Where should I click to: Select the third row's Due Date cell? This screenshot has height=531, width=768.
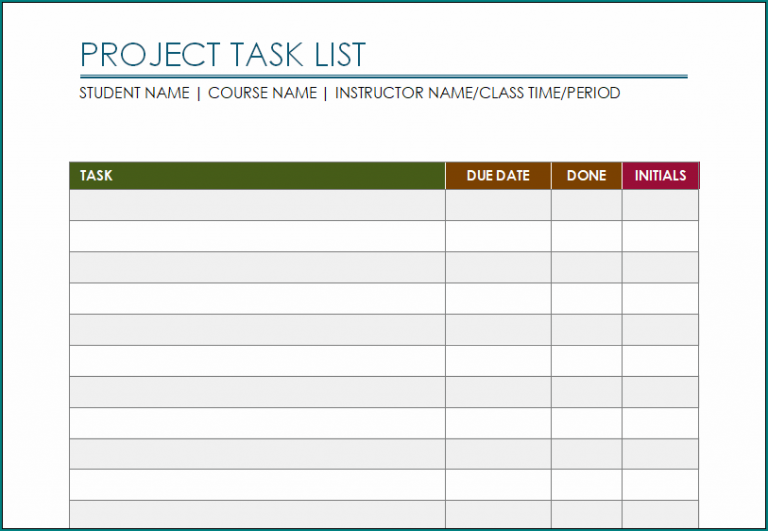pyautogui.click(x=498, y=267)
